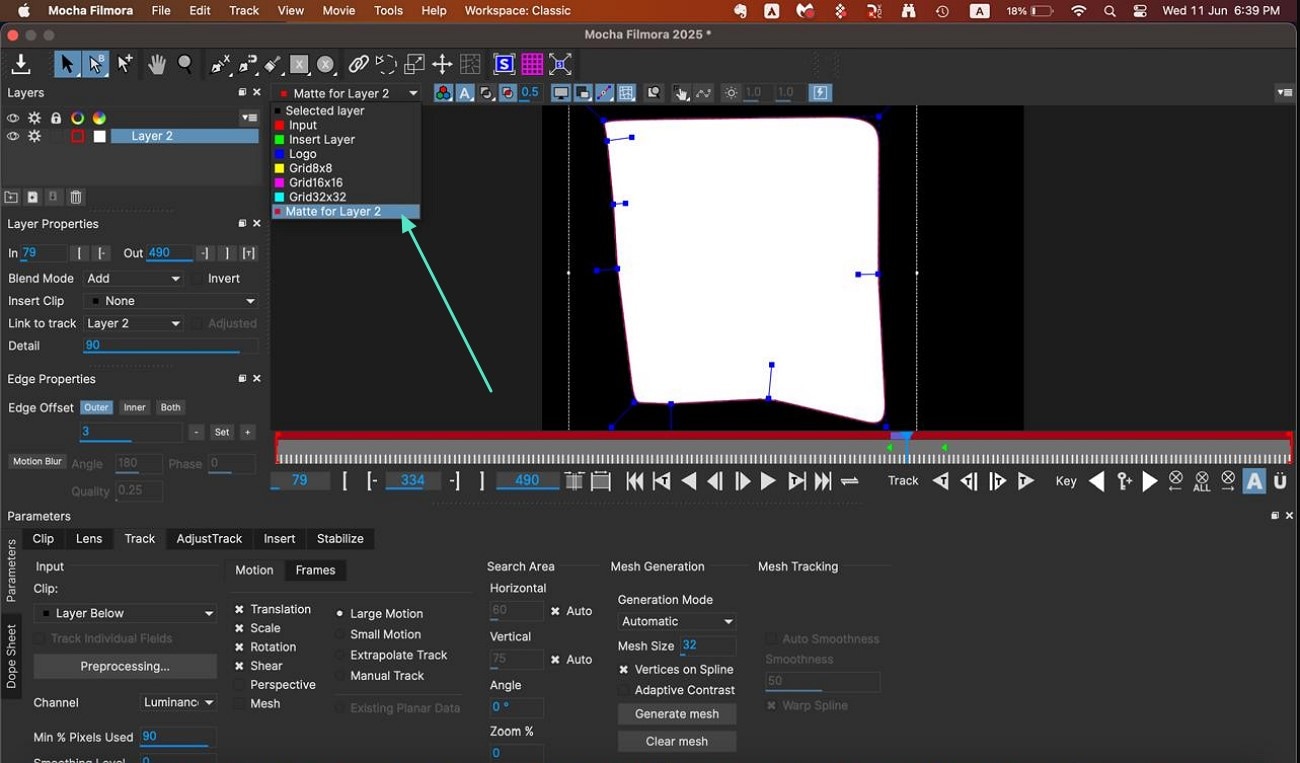Click the lightning bolt GPU icon
1300x763 pixels.
(x=820, y=93)
